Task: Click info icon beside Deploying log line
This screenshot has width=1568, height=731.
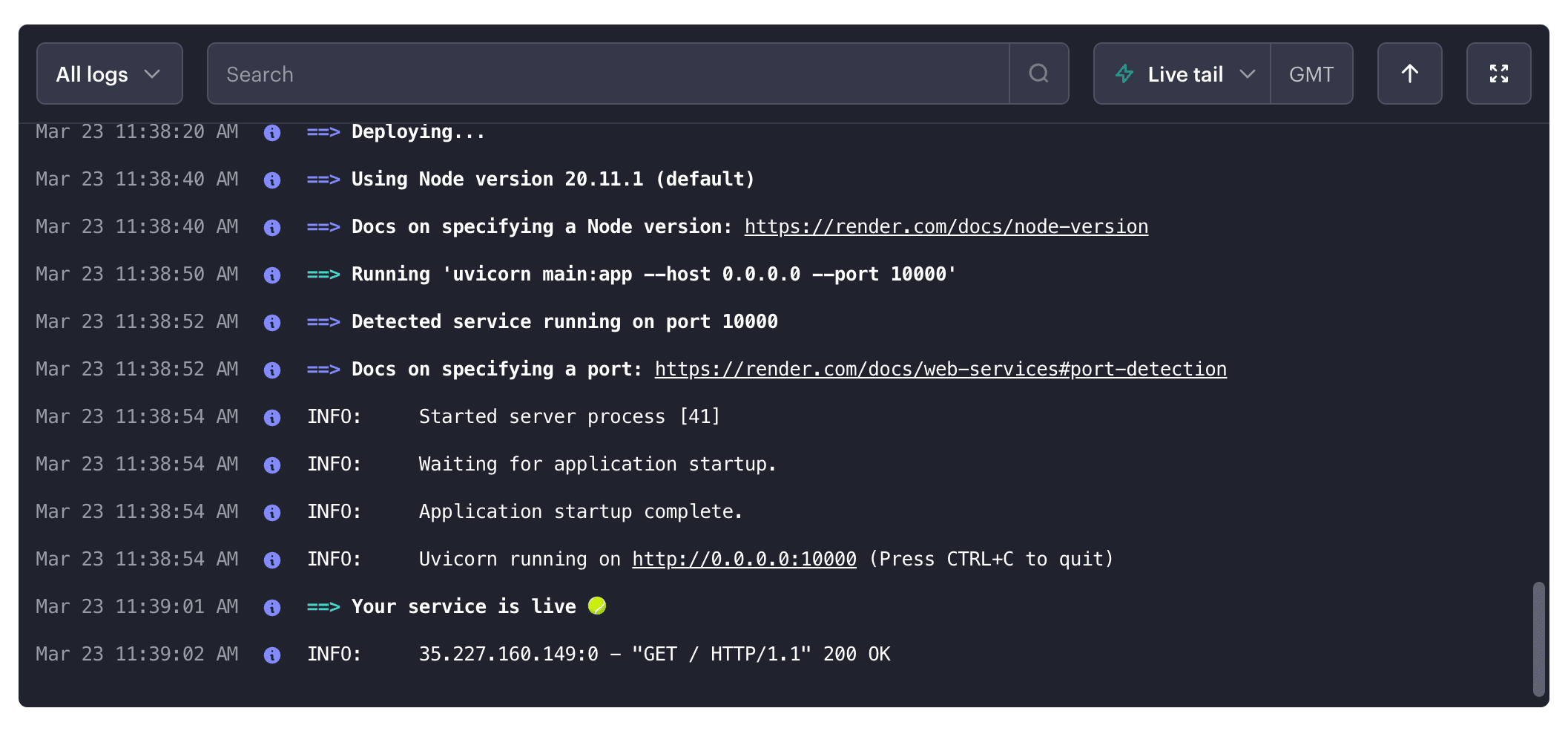Action: point(272,133)
